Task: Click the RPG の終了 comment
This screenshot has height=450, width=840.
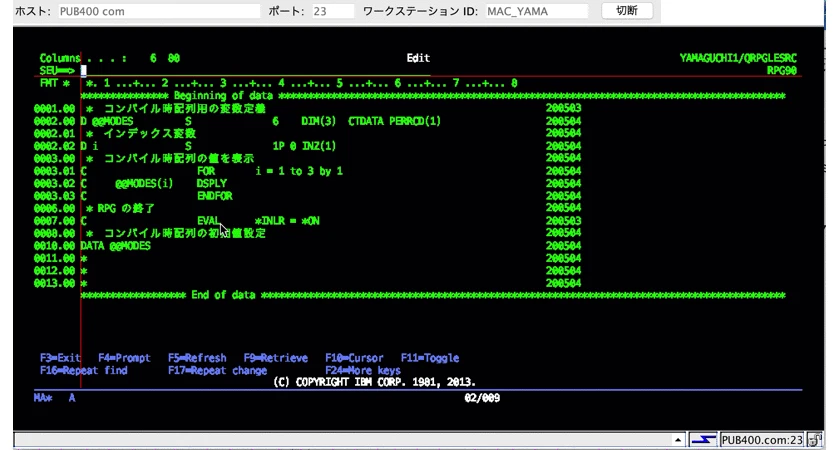Action: tap(126, 208)
